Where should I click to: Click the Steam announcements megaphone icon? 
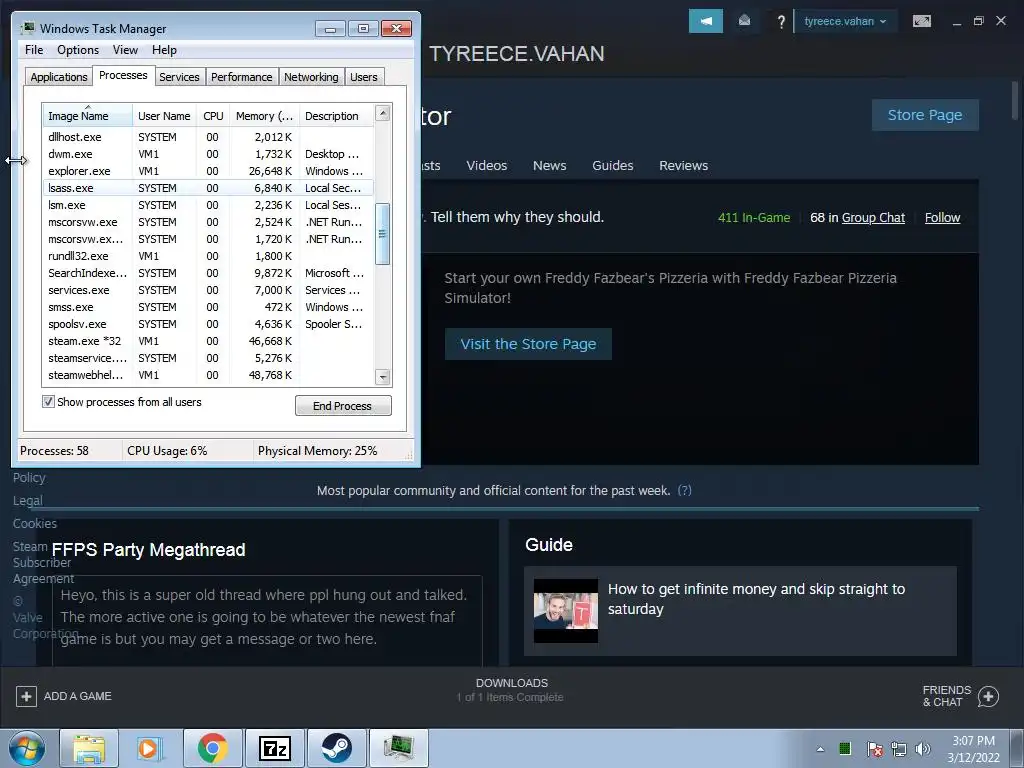pyautogui.click(x=705, y=21)
